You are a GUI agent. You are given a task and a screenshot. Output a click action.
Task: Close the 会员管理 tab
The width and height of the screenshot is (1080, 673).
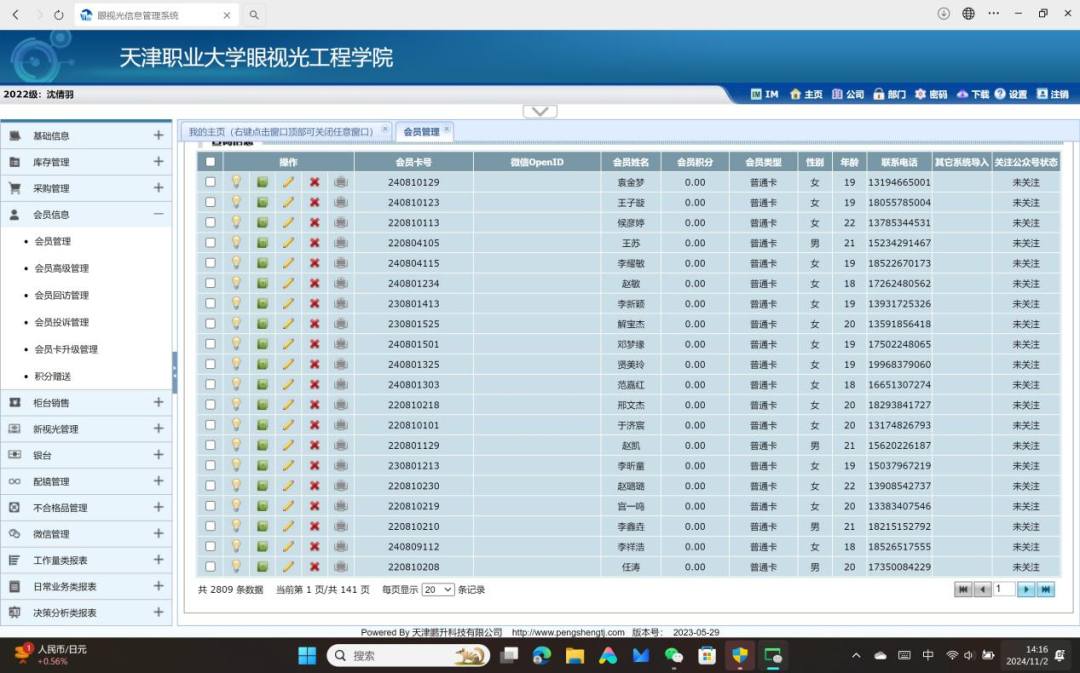(x=446, y=129)
